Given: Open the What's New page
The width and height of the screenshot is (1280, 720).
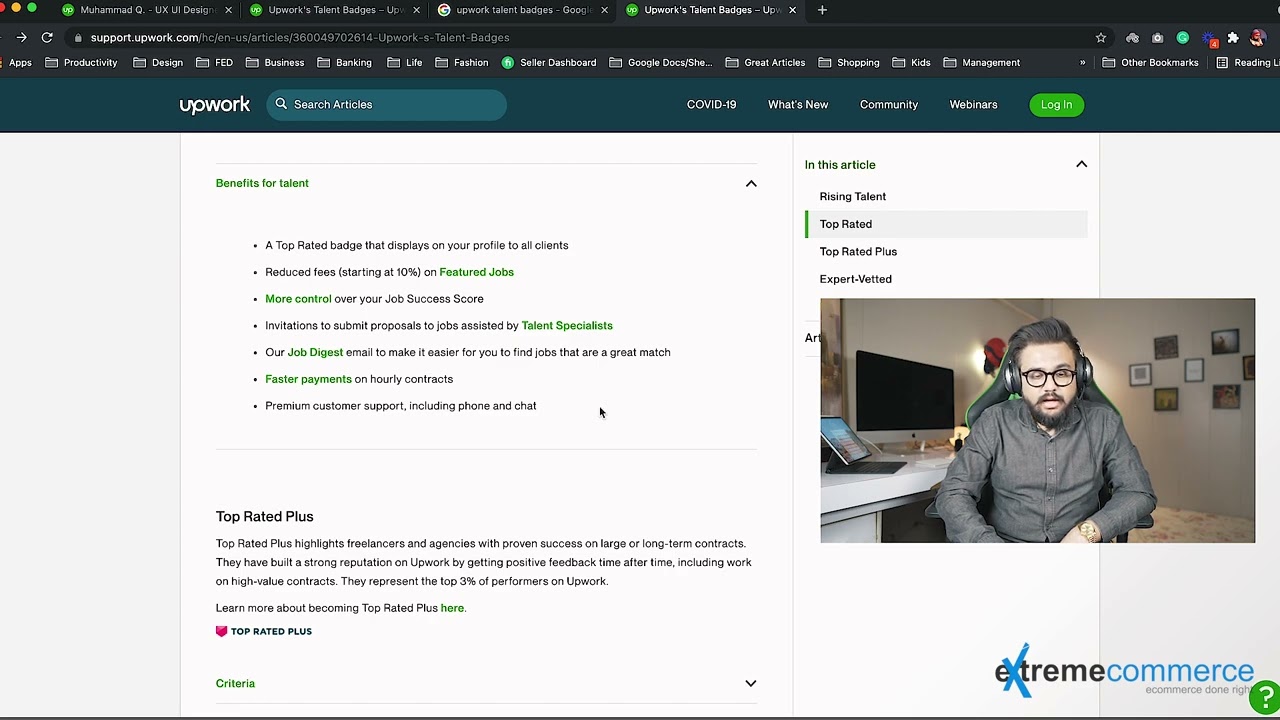Looking at the screenshot, I should tap(798, 104).
